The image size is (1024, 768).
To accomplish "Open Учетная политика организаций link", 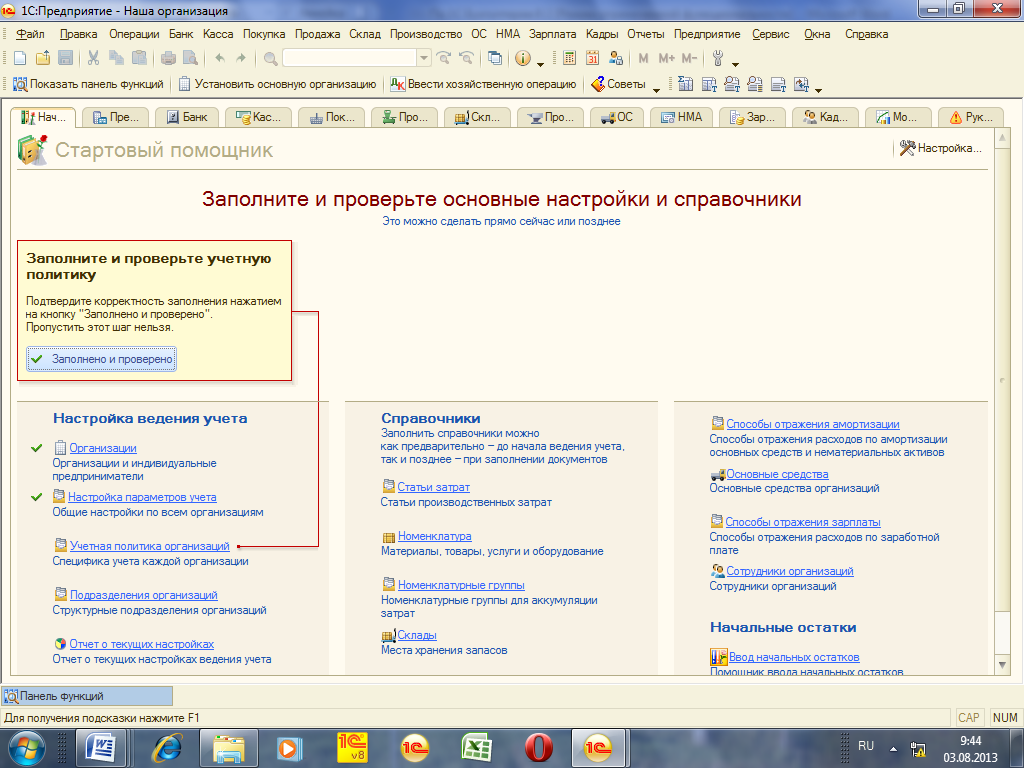I will pyautogui.click(x=150, y=546).
